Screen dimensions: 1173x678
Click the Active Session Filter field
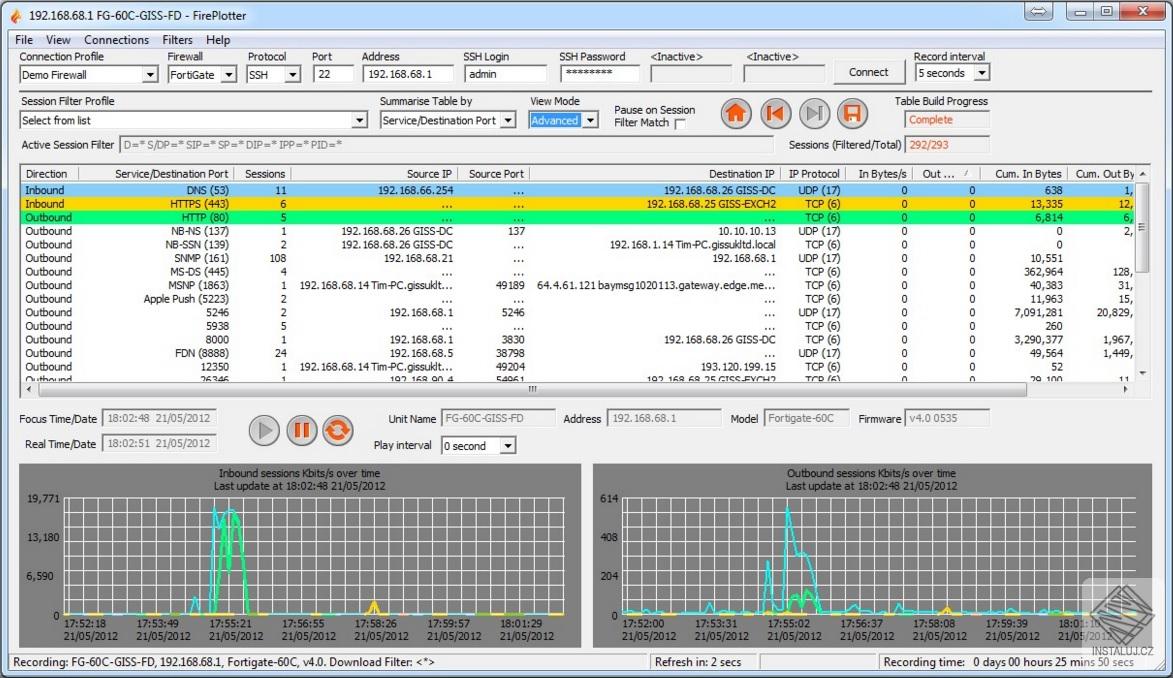446,145
